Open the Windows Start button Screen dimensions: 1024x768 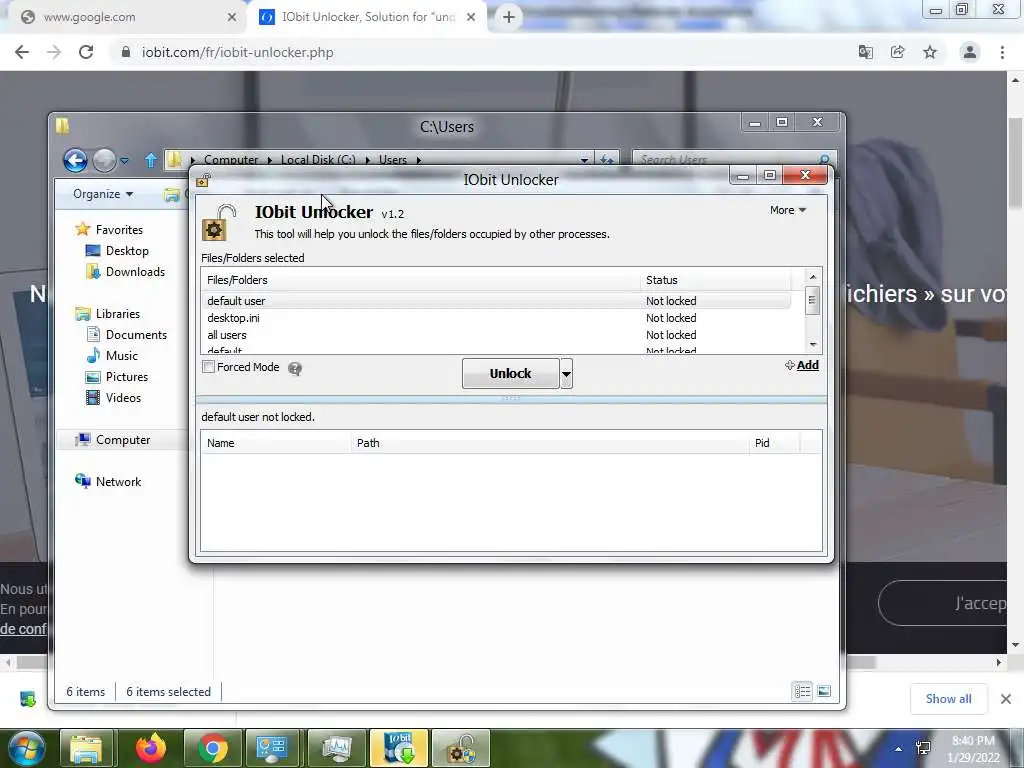pos(27,748)
